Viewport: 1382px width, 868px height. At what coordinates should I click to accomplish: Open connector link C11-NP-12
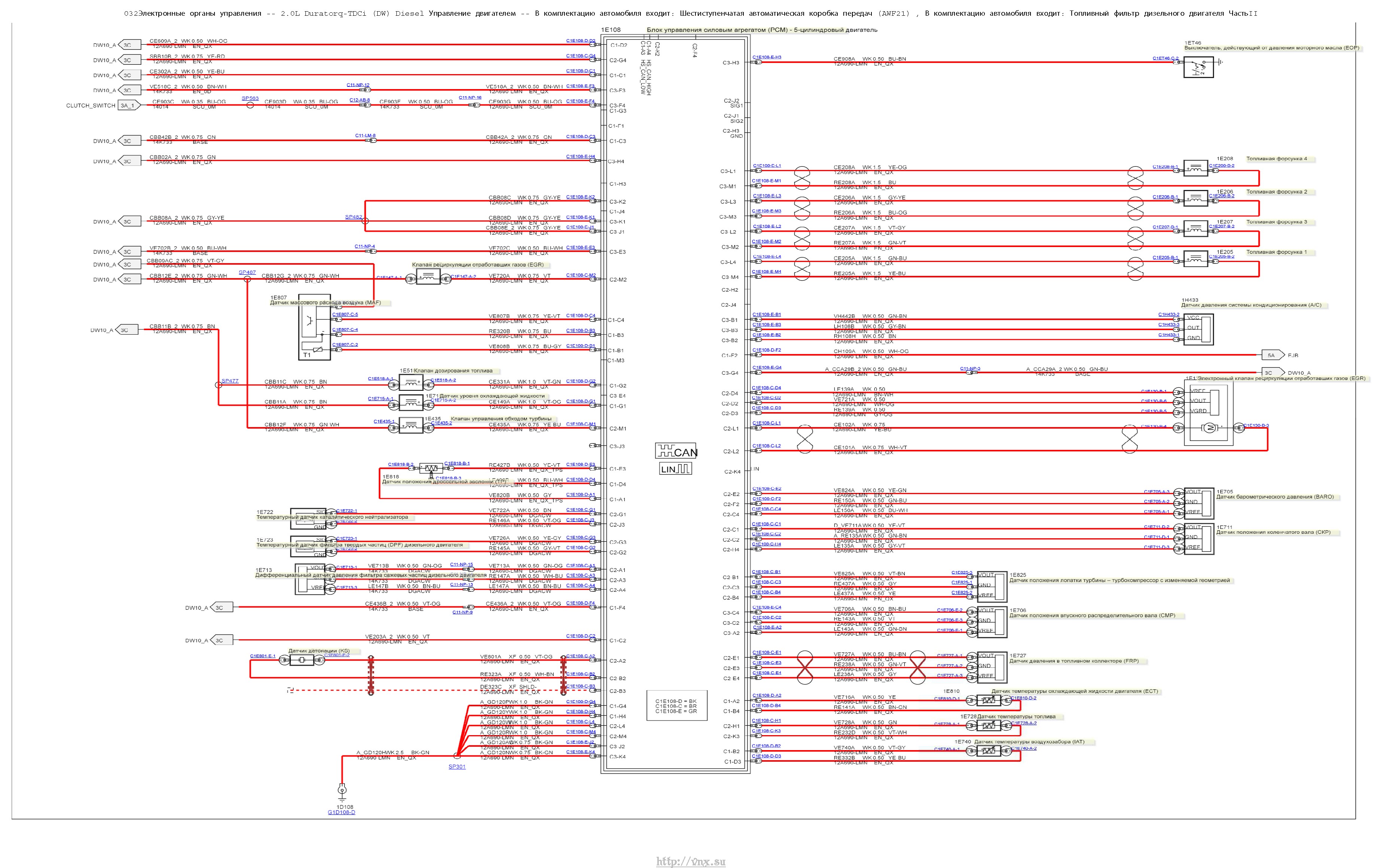[358, 85]
